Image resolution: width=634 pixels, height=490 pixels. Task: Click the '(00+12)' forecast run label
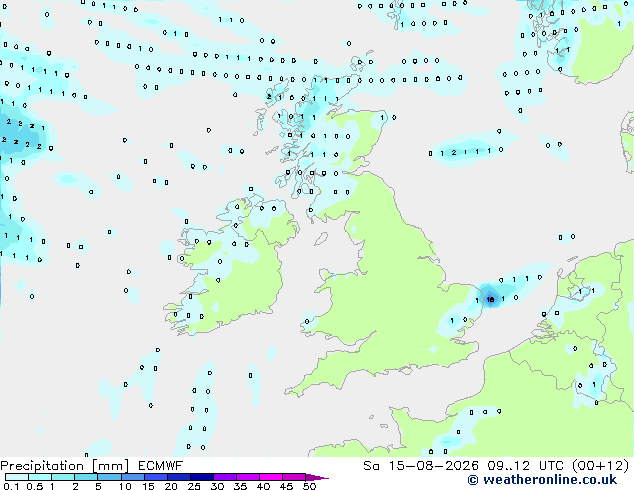[600, 466]
